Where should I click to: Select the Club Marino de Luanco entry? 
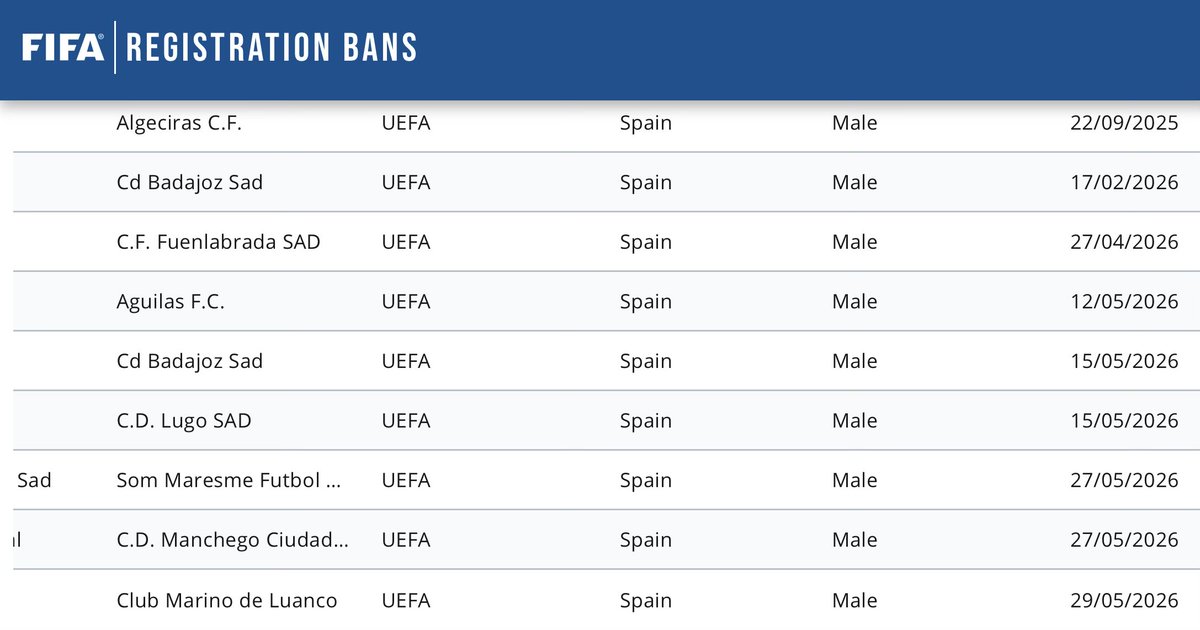227,600
